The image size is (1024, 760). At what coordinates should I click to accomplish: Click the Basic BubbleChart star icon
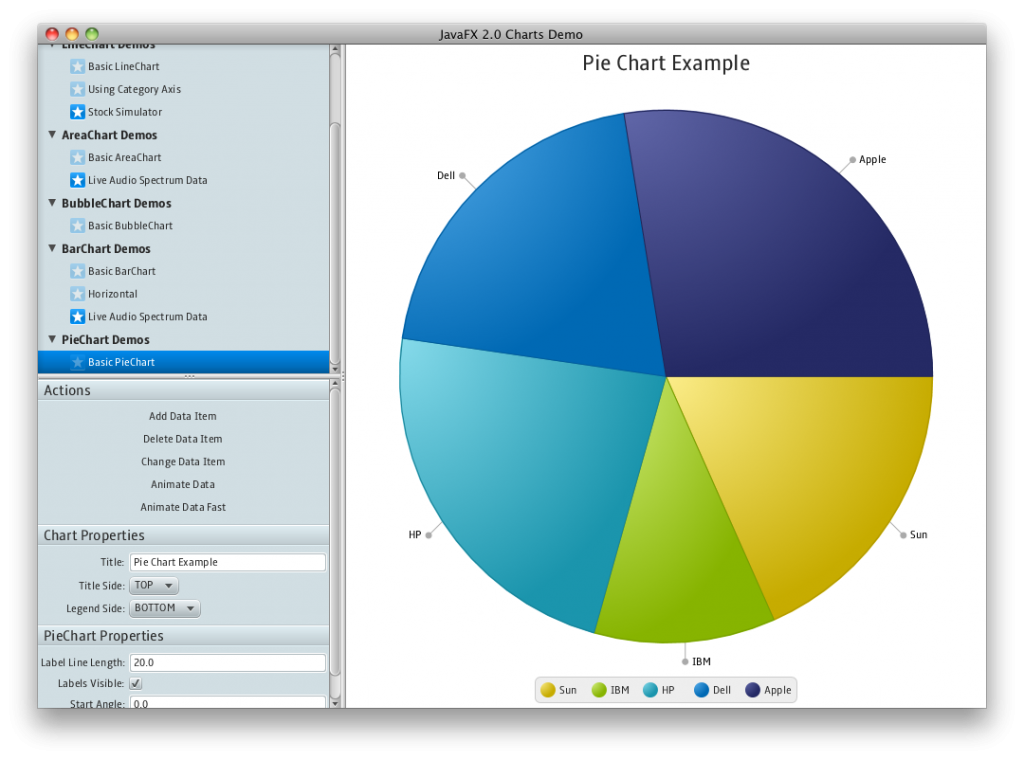click(x=78, y=225)
